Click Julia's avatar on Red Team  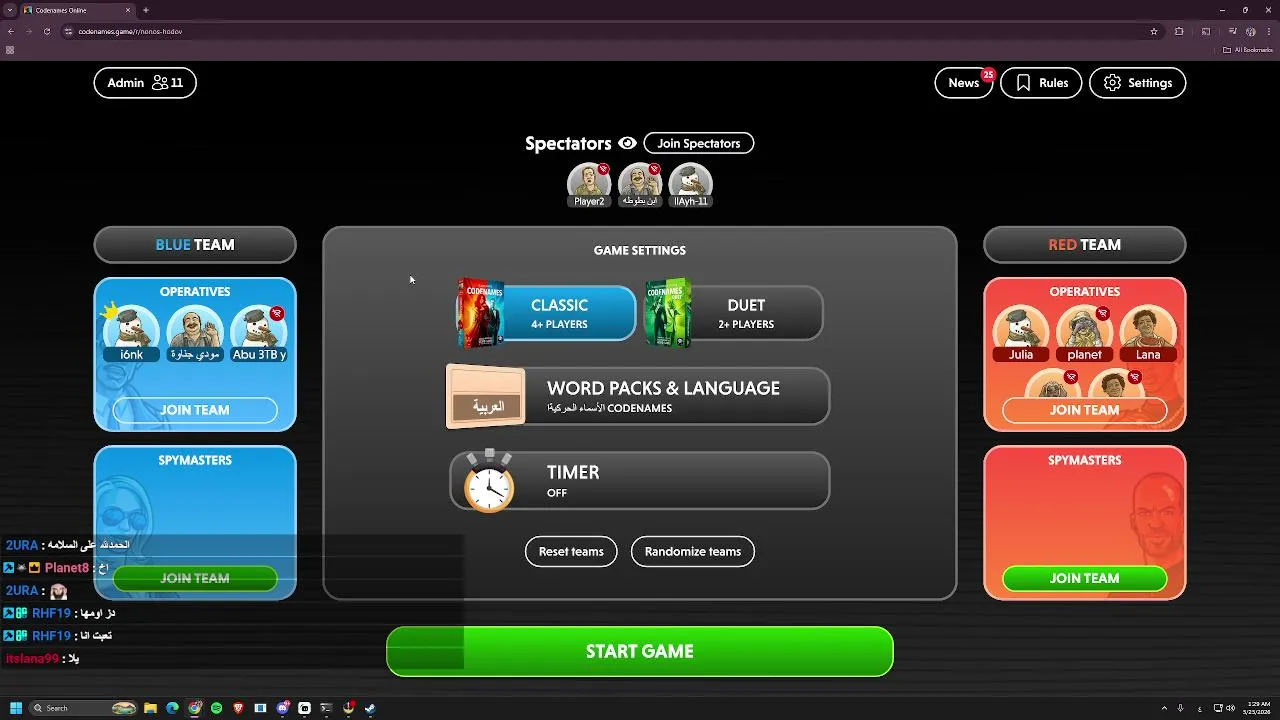1021,332
